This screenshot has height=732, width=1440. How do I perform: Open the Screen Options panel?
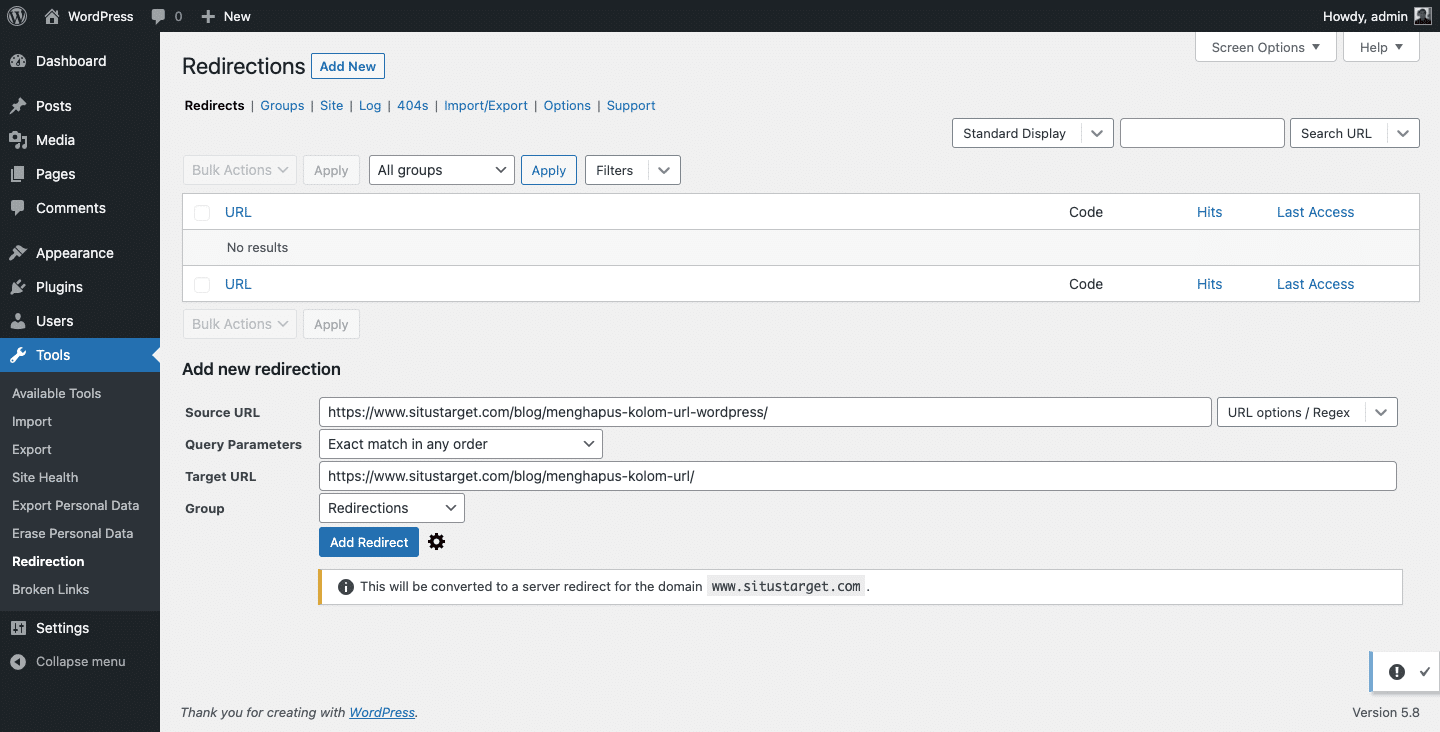tap(1266, 47)
